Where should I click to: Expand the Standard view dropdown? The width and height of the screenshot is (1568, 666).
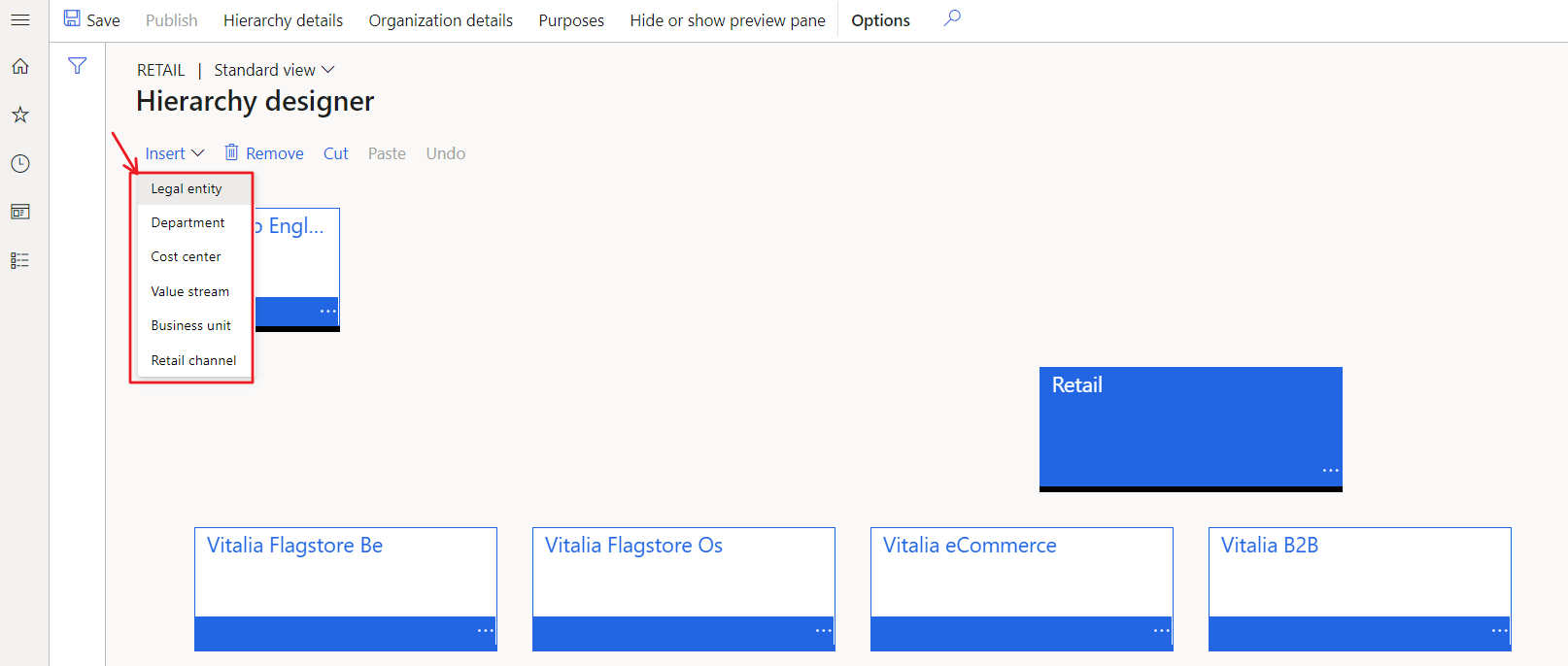point(274,70)
